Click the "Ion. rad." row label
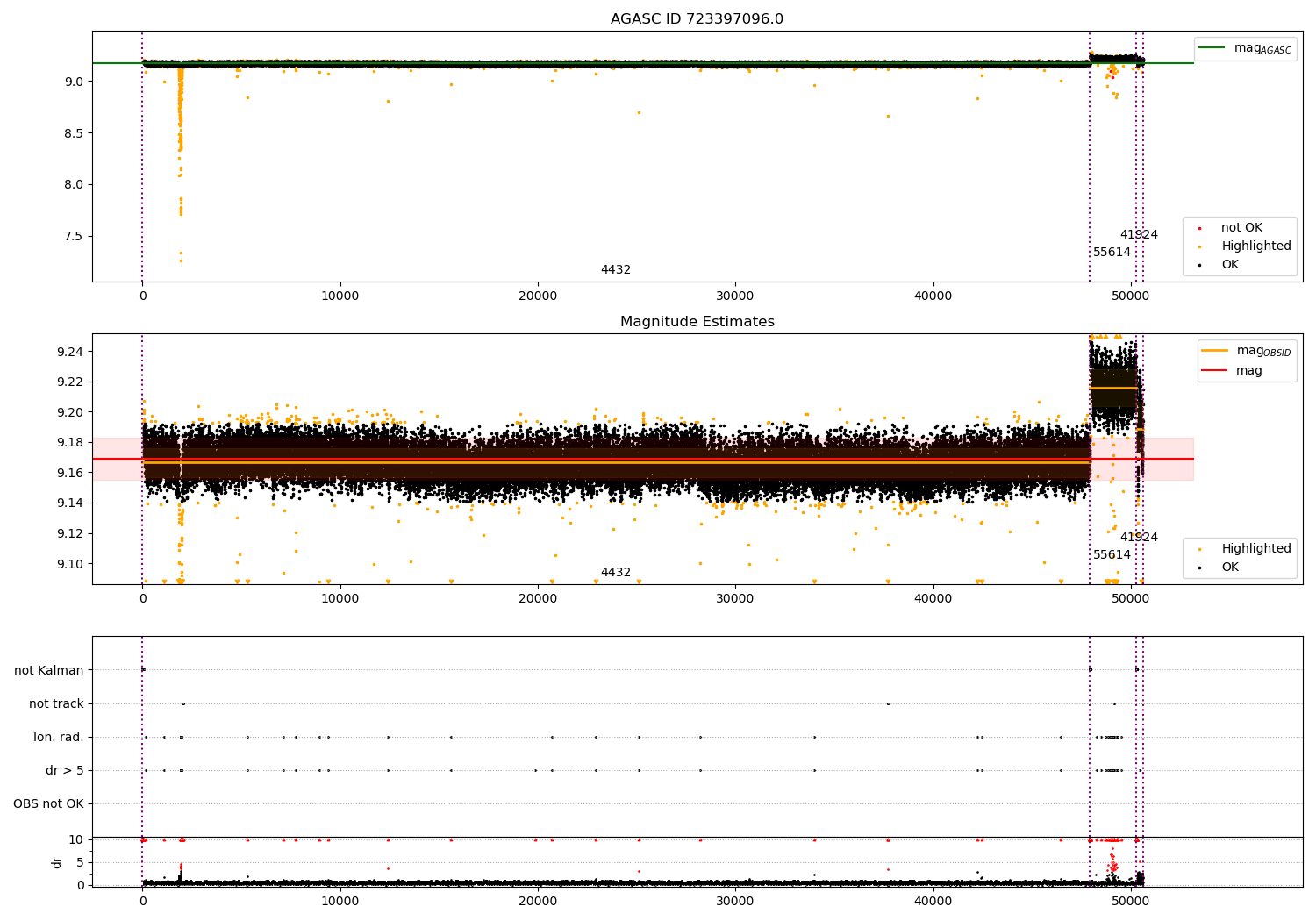This screenshot has width=1316, height=921. pyautogui.click(x=59, y=738)
